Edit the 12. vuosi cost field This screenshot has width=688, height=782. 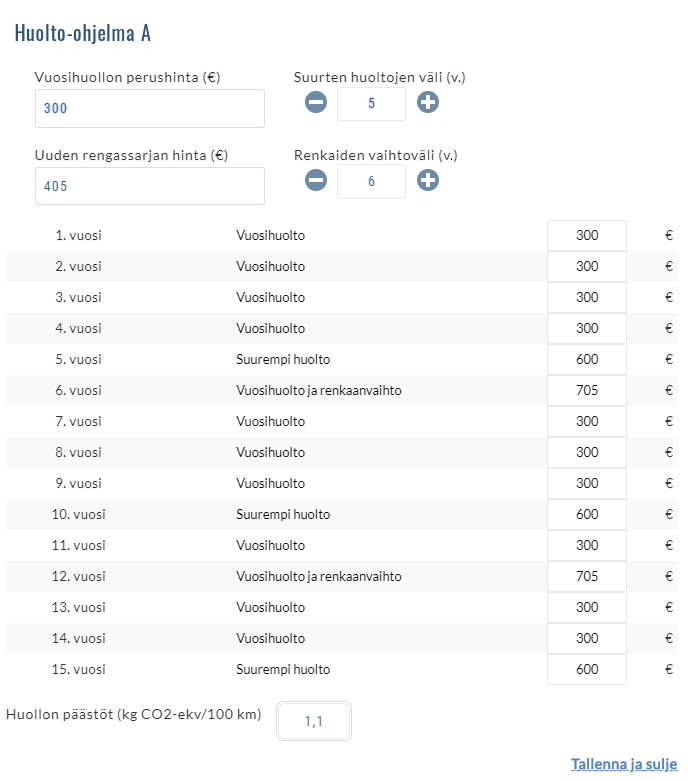[x=587, y=577]
